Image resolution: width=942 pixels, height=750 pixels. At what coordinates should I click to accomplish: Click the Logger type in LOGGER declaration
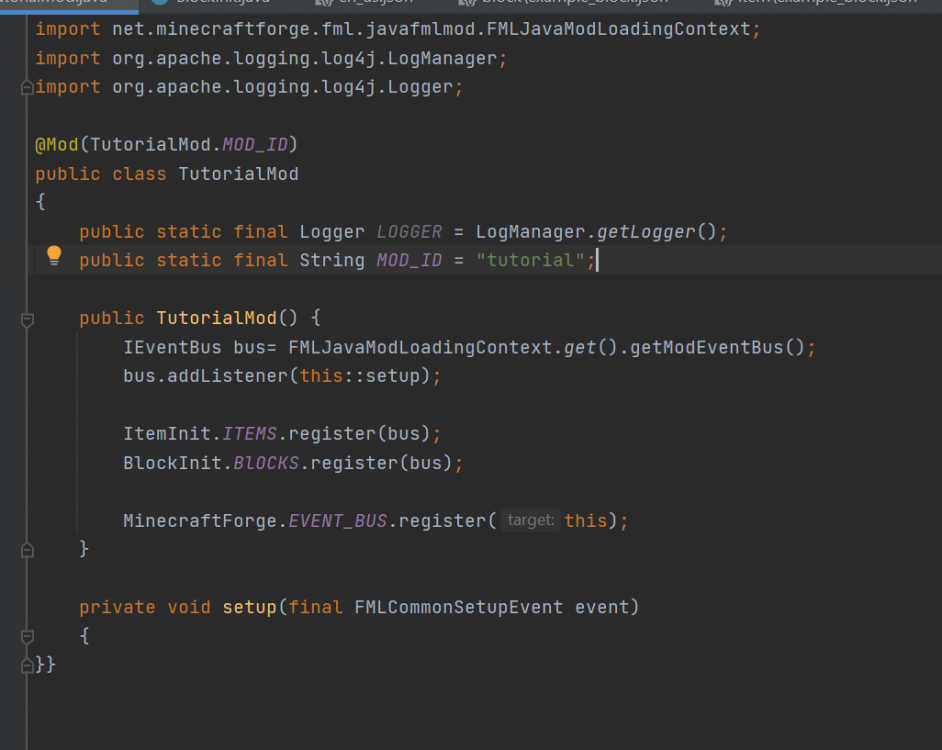click(332, 231)
